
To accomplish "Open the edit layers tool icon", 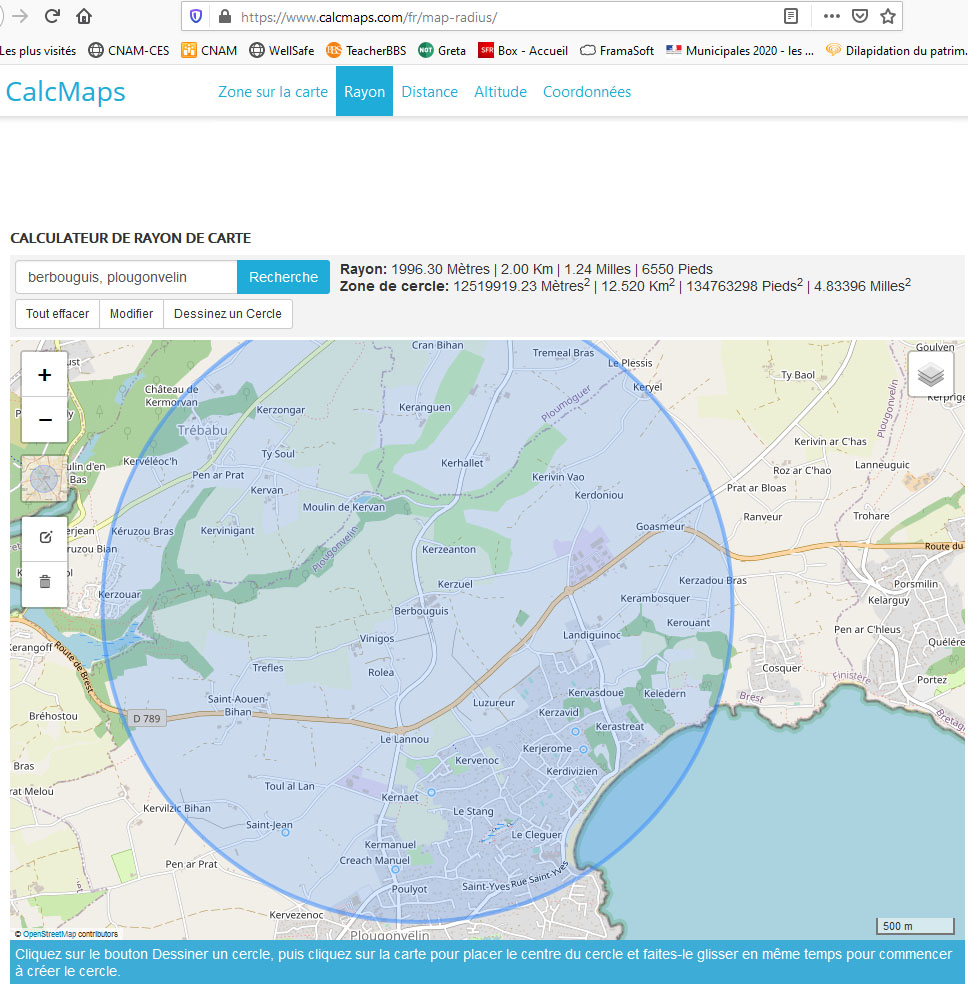I will coord(45,538).
